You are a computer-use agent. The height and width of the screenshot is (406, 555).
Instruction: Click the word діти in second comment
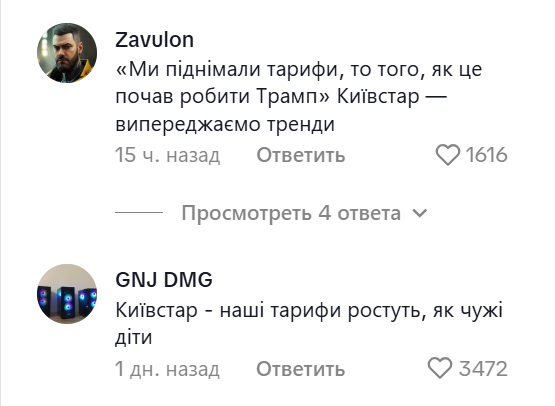(x=134, y=337)
